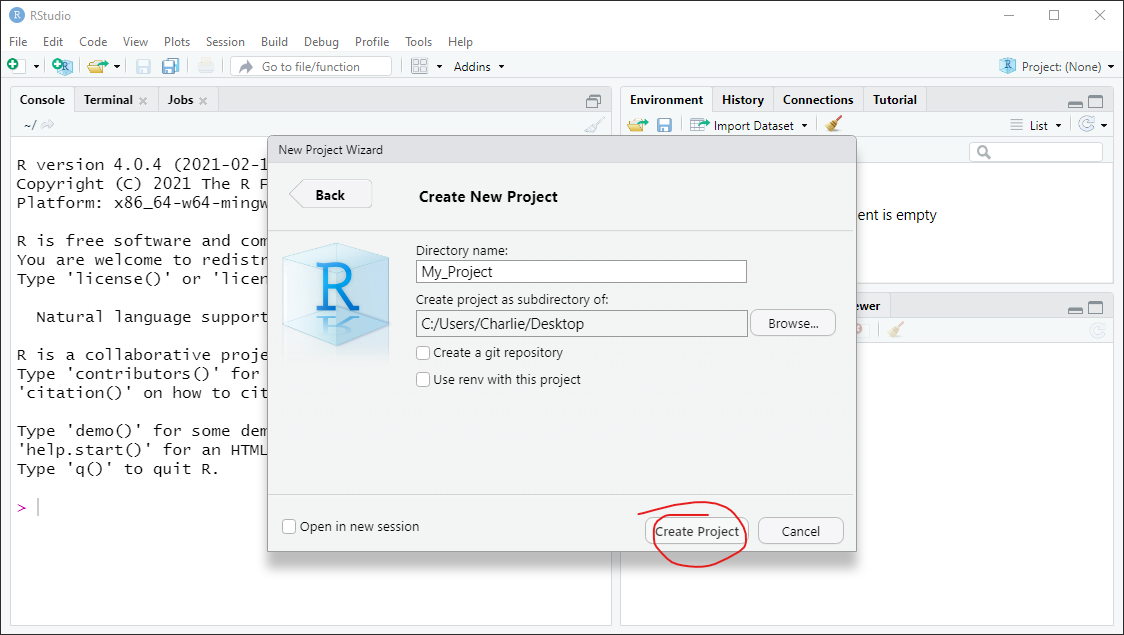Open the Addins dropdown menu

[x=479, y=67]
